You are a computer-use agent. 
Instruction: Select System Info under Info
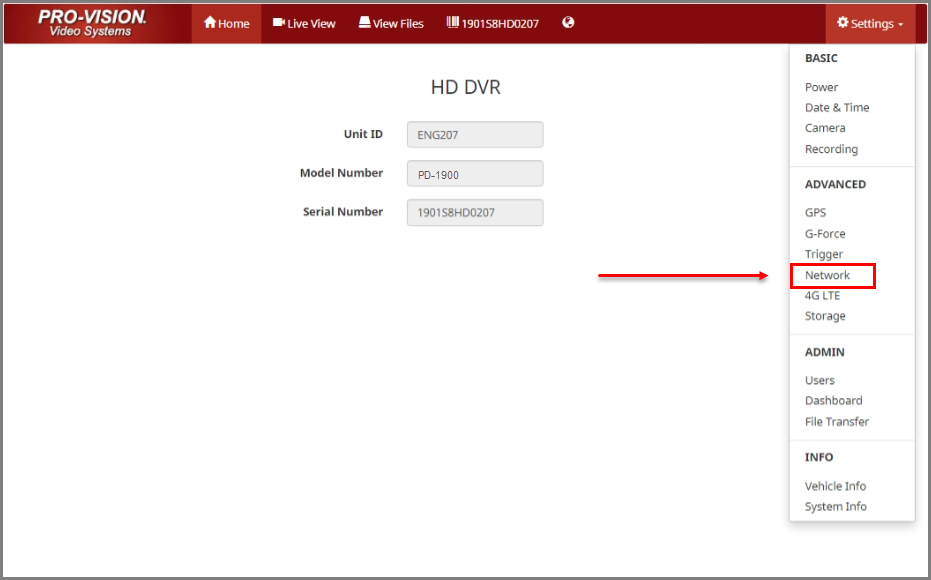point(835,506)
